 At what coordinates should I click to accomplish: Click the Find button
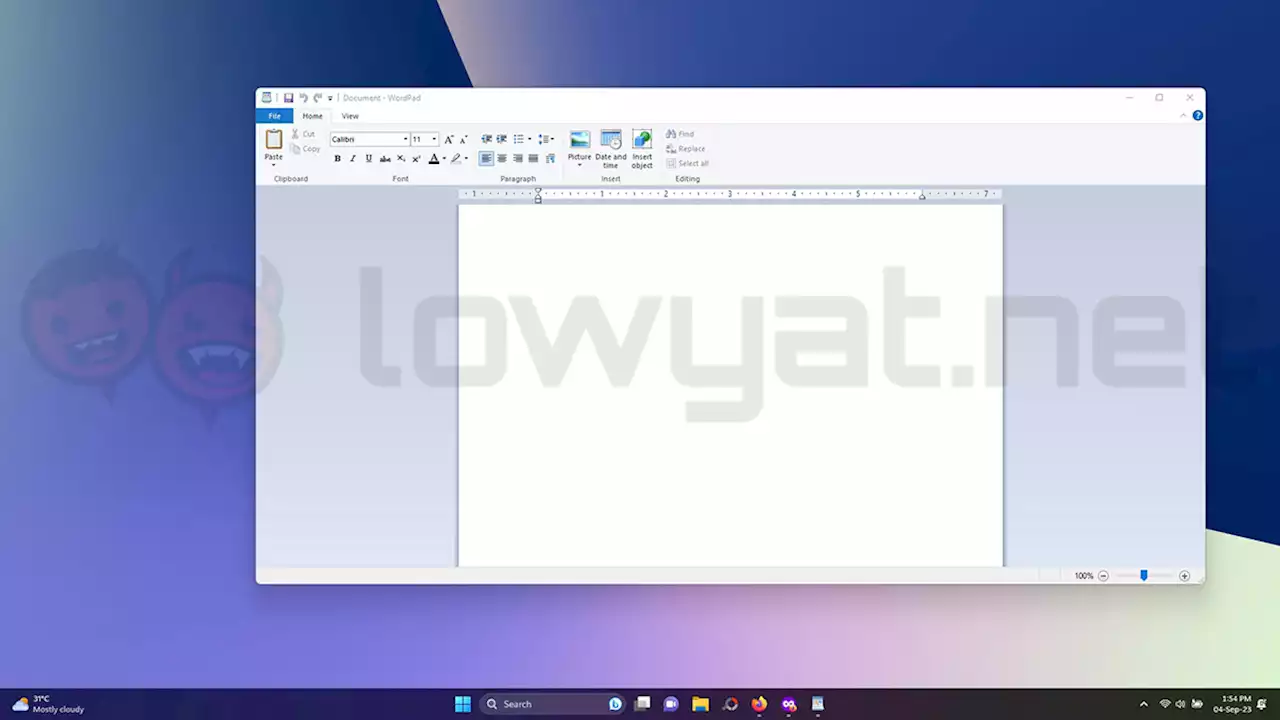point(680,134)
